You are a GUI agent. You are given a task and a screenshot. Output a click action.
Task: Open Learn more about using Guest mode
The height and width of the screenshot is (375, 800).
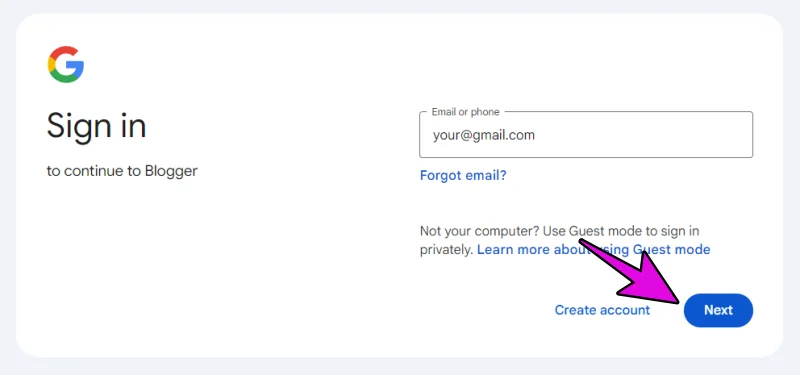tap(593, 249)
